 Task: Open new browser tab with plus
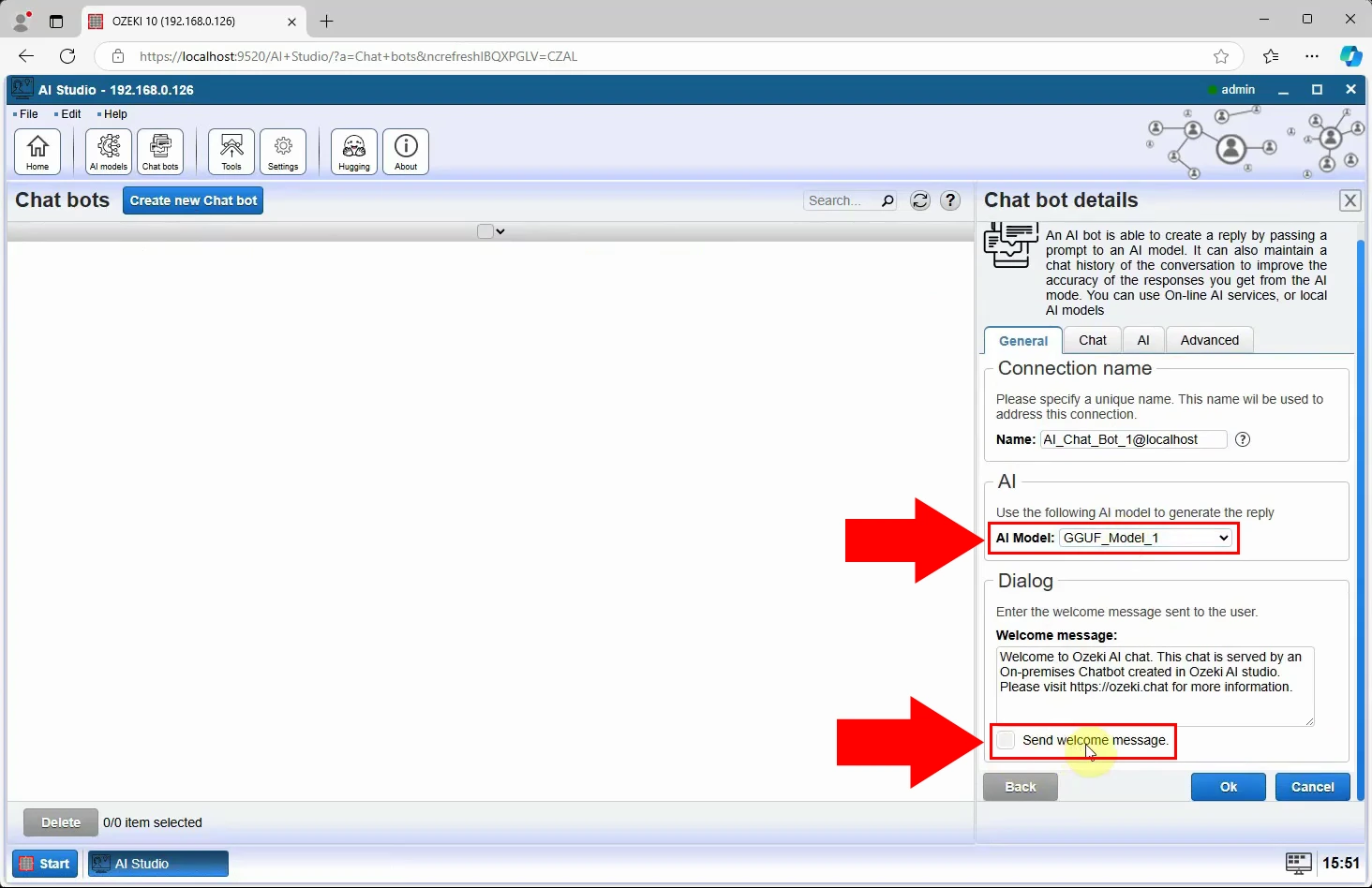coord(326,21)
